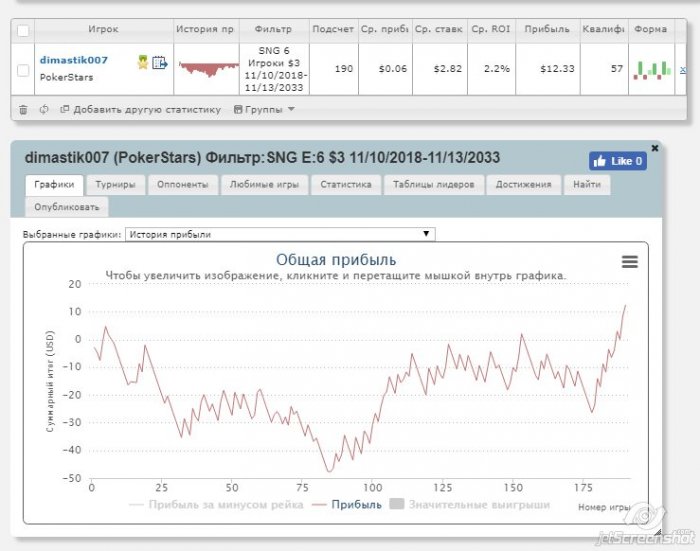Sort by Прибыль column header
Image resolution: width=700 pixels, height=551 pixels.
coord(547,29)
